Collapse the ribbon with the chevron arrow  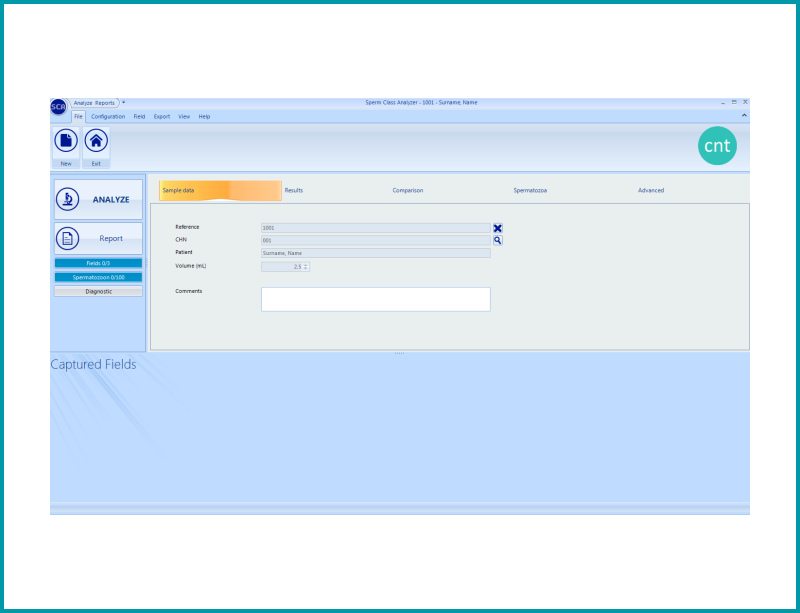744,116
